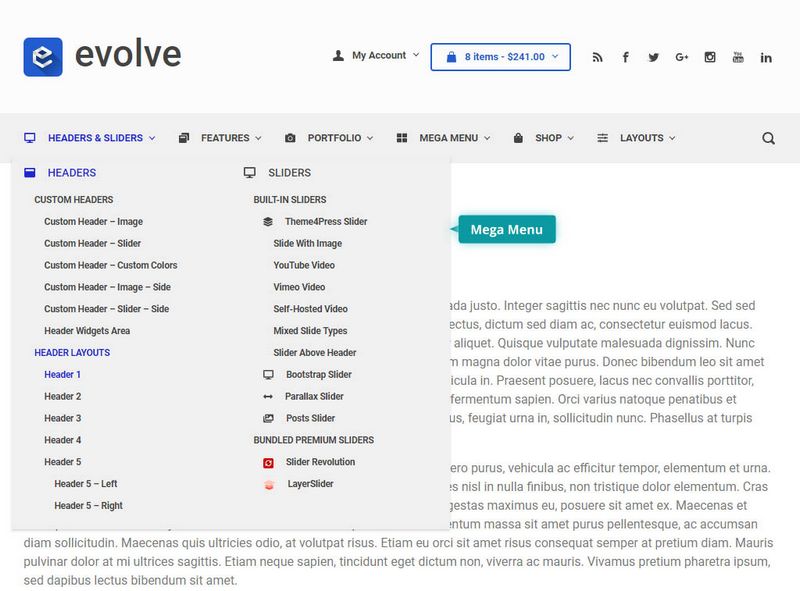Expand the Portfolio menu chevron

point(370,138)
